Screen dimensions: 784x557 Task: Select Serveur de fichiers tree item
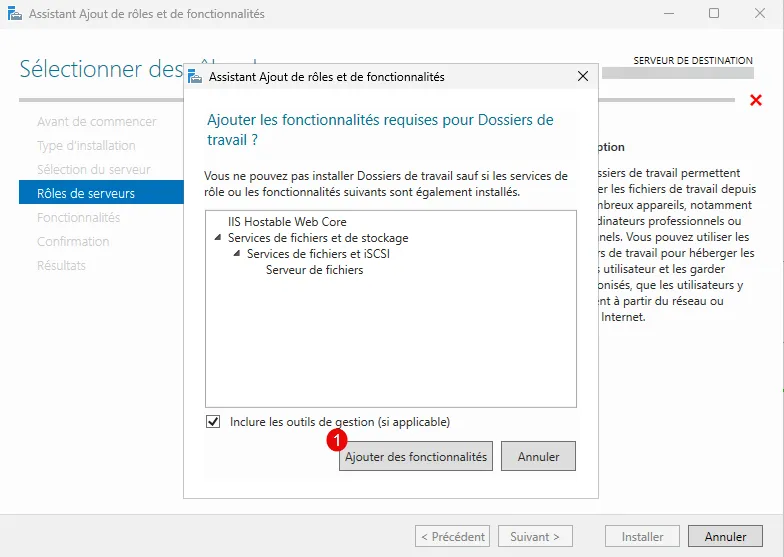tap(314, 270)
